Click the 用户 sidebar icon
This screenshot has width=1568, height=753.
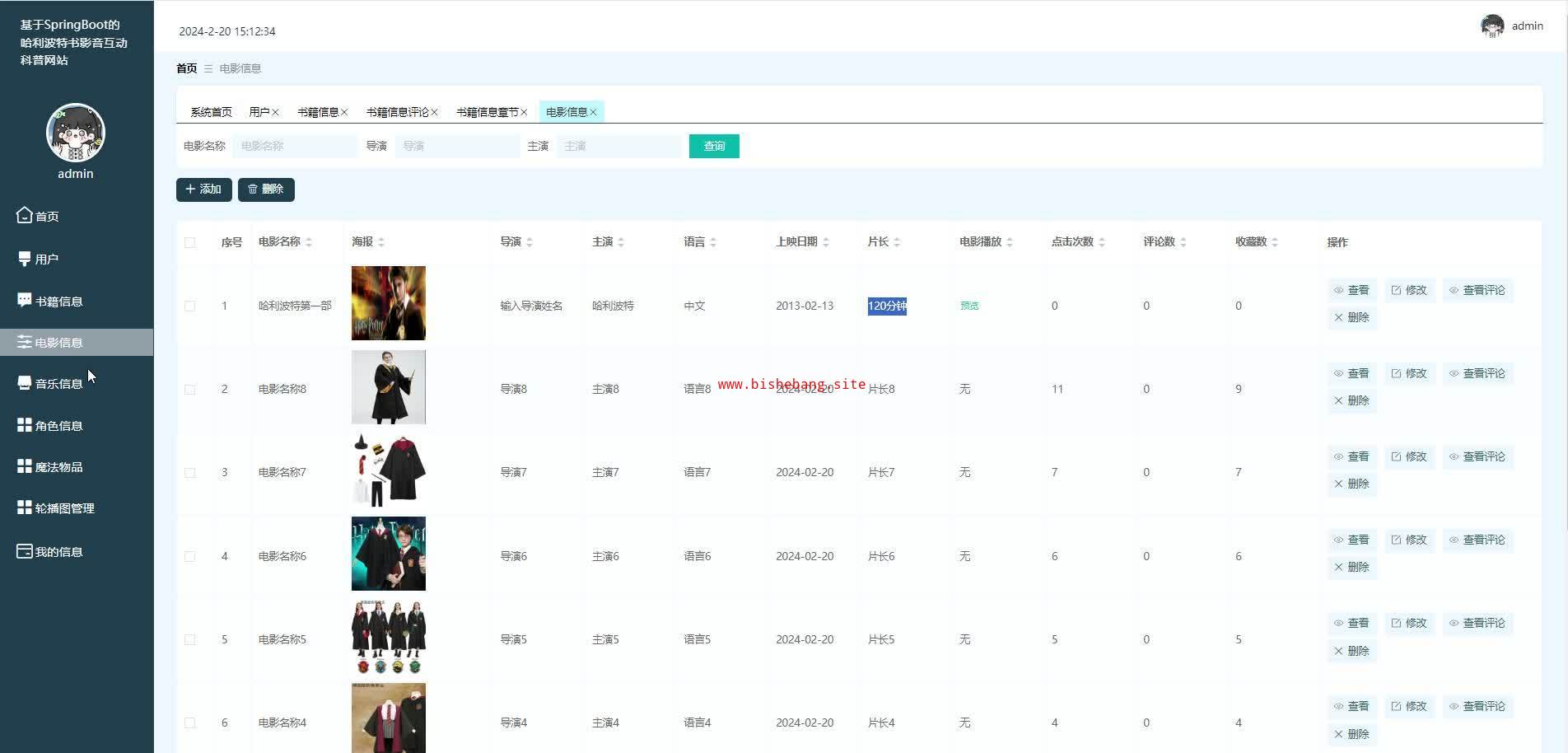(x=25, y=259)
